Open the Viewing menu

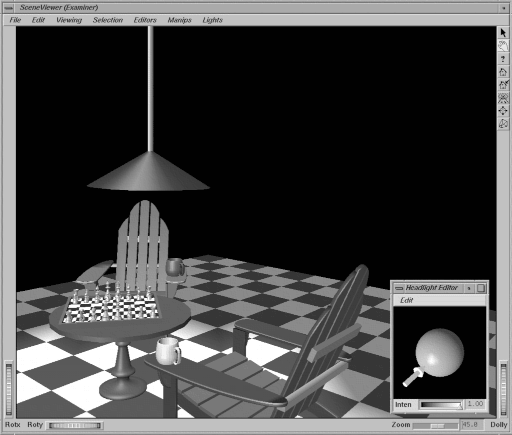pos(69,20)
